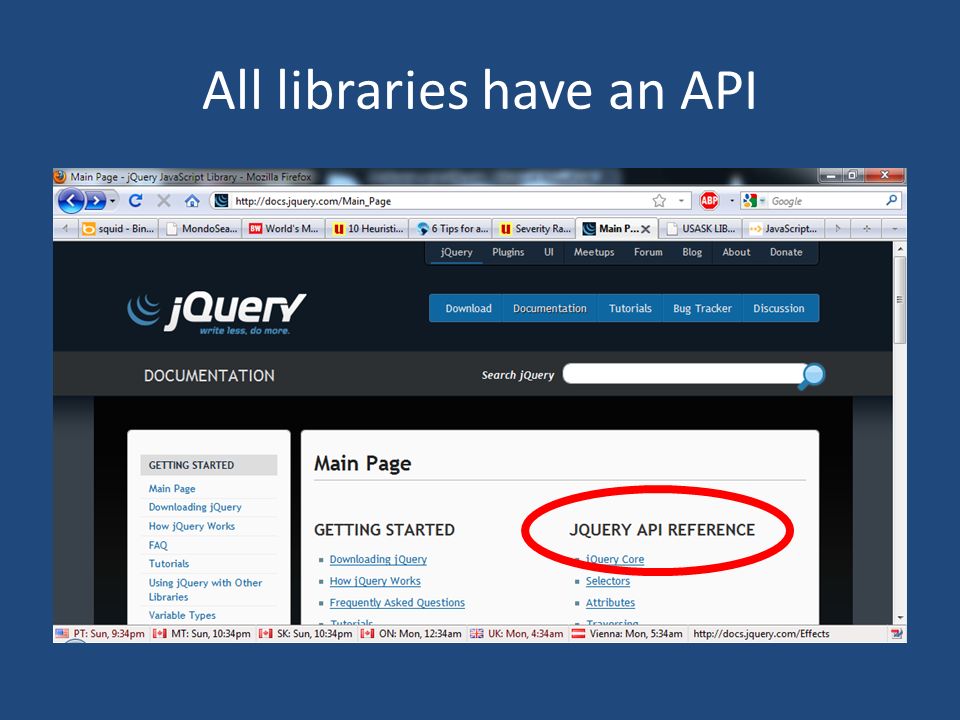Close the Main P... tab

coord(645,229)
